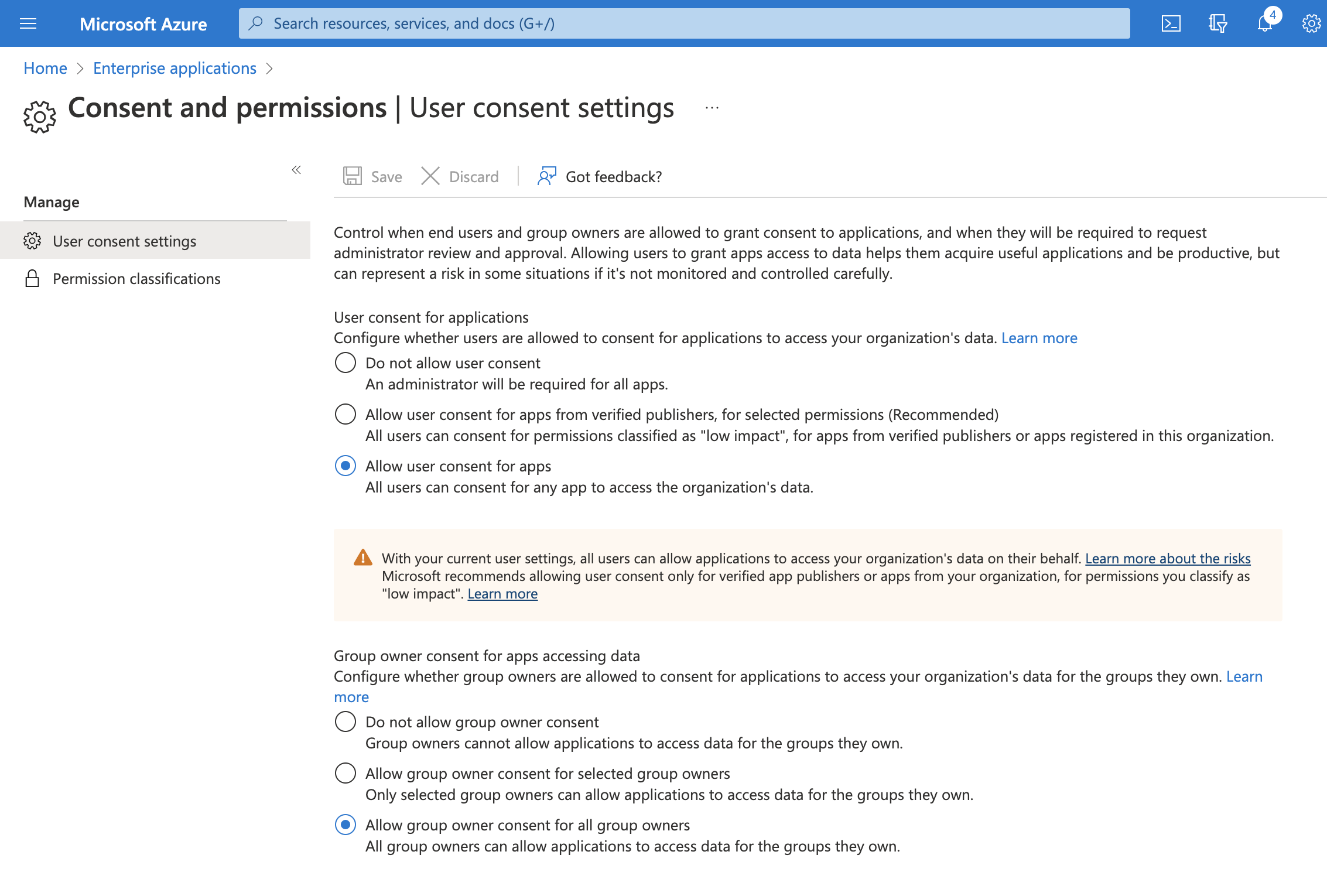Select Allow user consent for apps
The image size is (1327, 896).
tap(346, 466)
